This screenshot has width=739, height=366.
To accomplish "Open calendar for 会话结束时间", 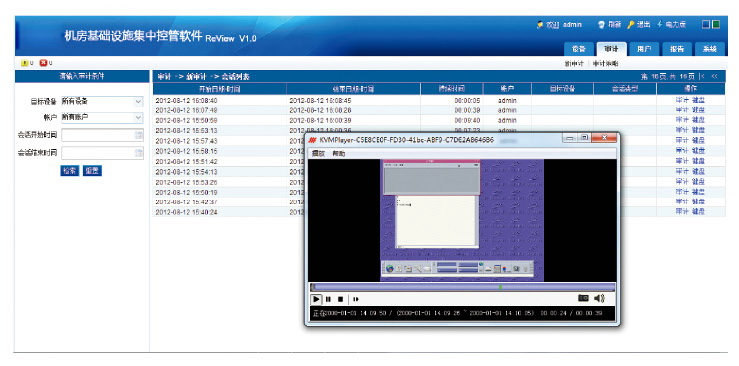I will point(139,153).
